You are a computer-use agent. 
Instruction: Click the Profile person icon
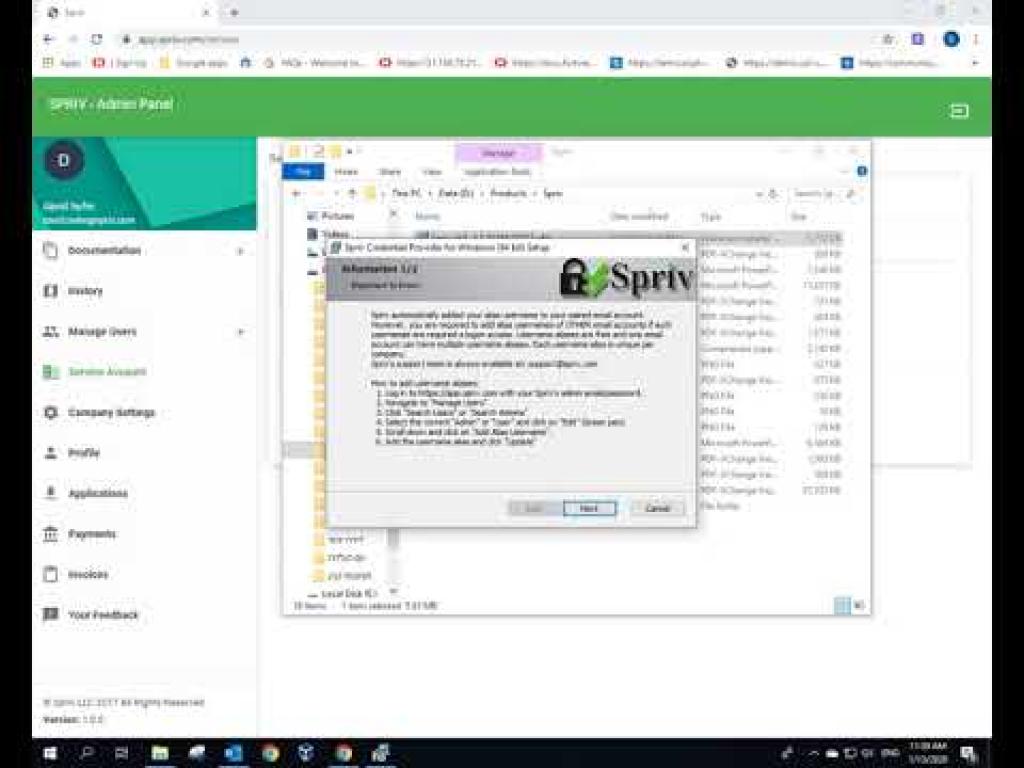[51, 453]
